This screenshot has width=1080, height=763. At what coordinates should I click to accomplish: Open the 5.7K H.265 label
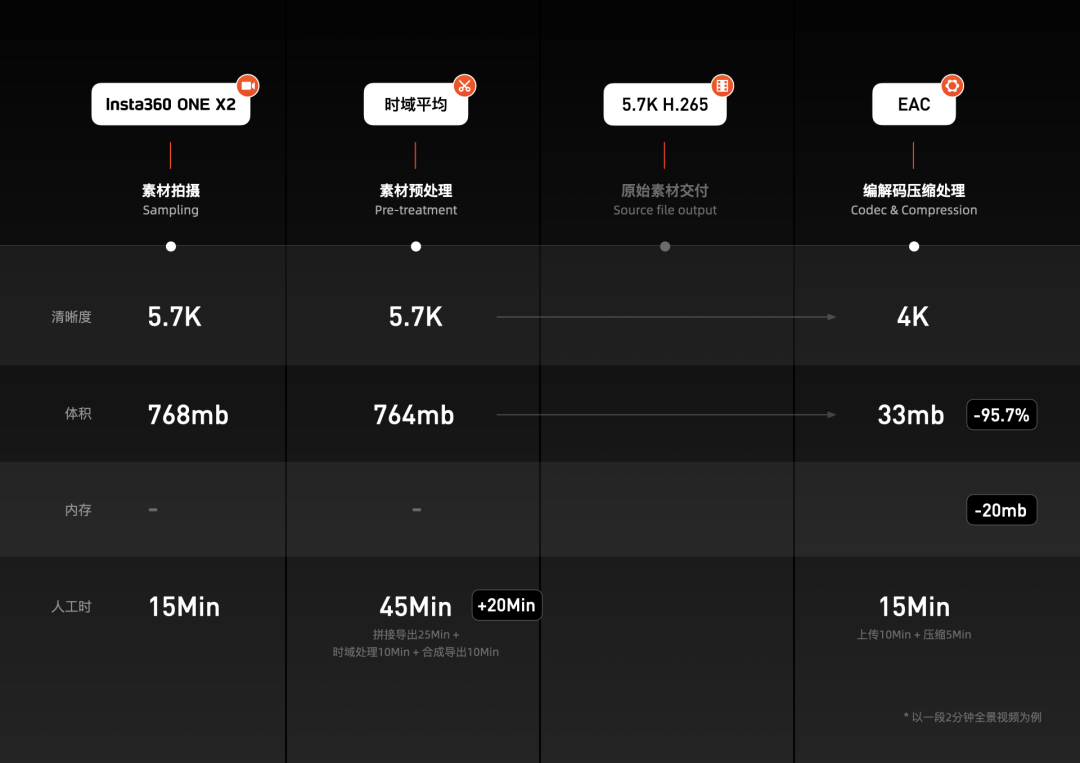(x=665, y=105)
